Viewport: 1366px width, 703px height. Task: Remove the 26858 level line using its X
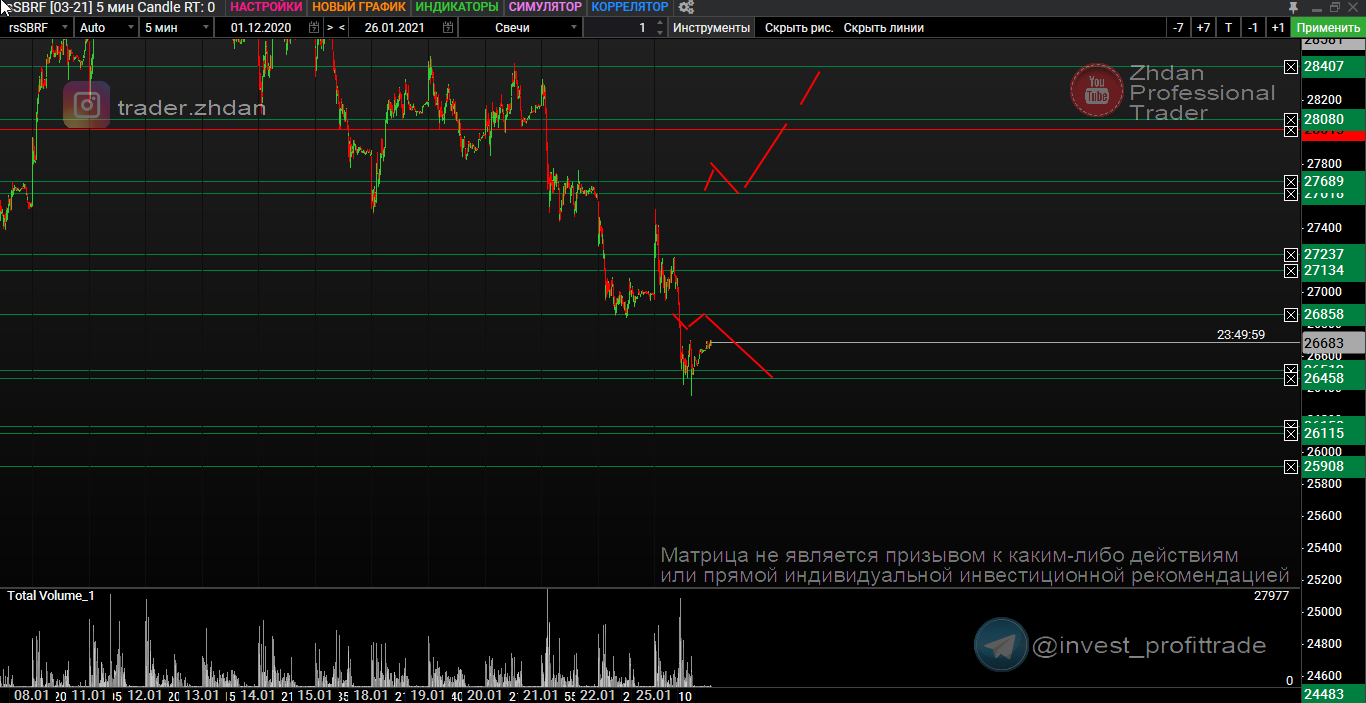(x=1291, y=314)
